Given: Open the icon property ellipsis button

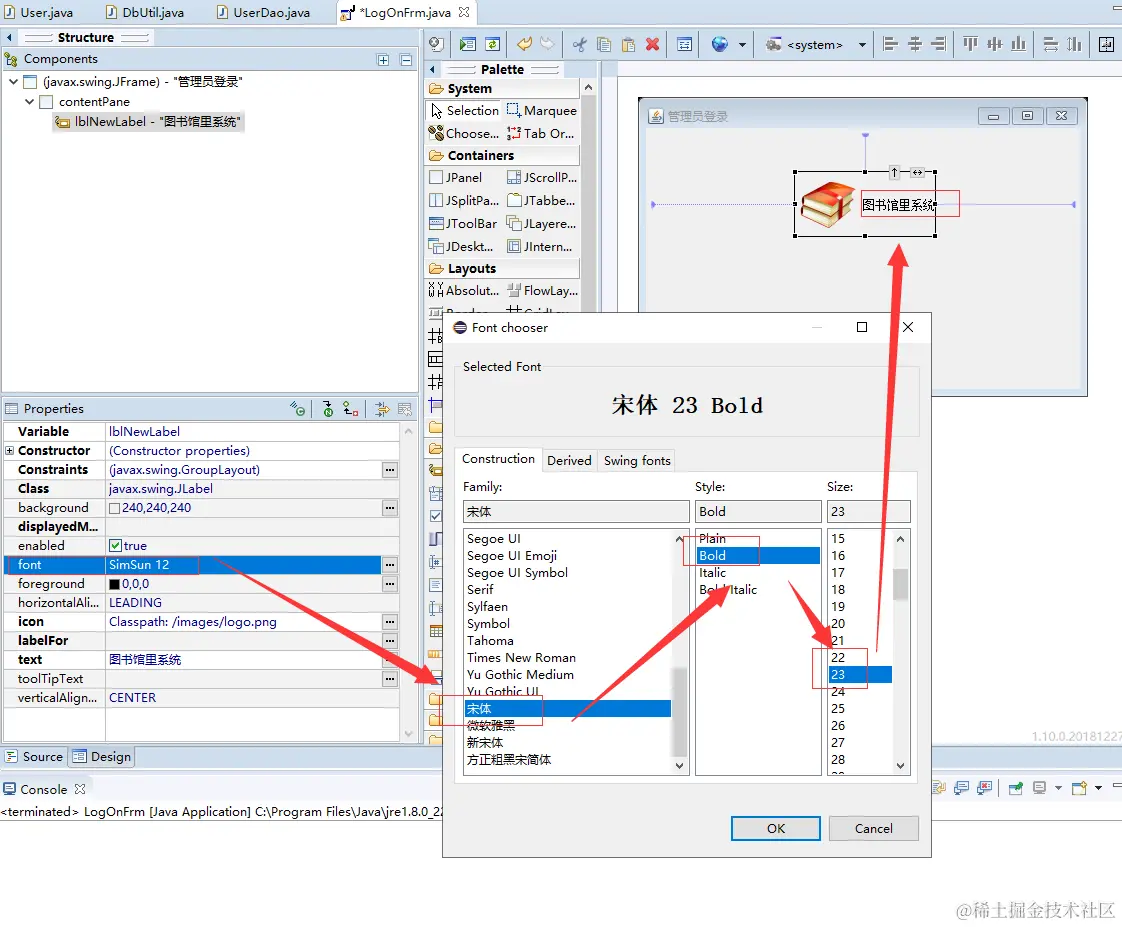Looking at the screenshot, I should (x=390, y=621).
